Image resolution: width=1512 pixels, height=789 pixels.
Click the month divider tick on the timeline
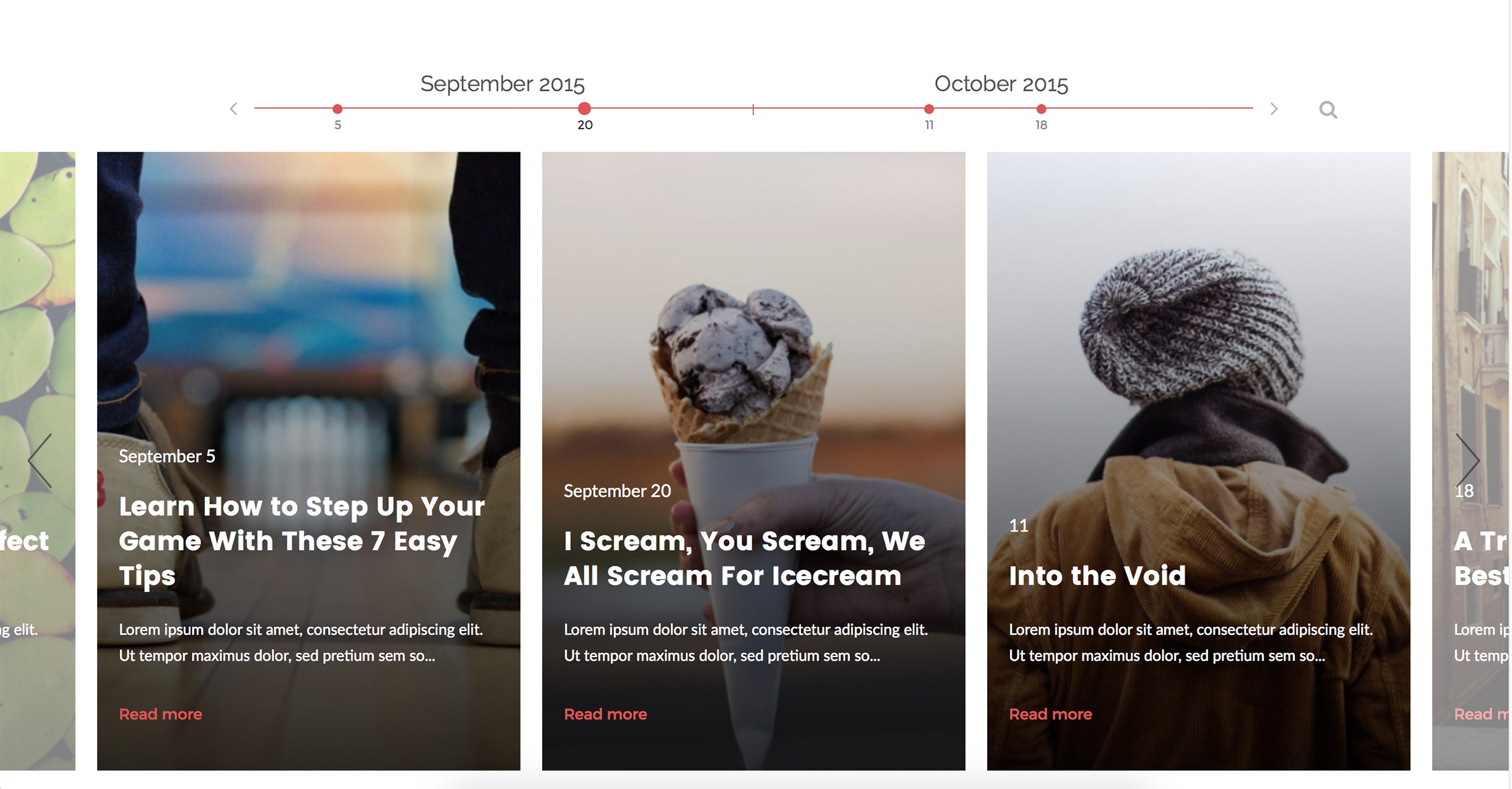click(753, 110)
